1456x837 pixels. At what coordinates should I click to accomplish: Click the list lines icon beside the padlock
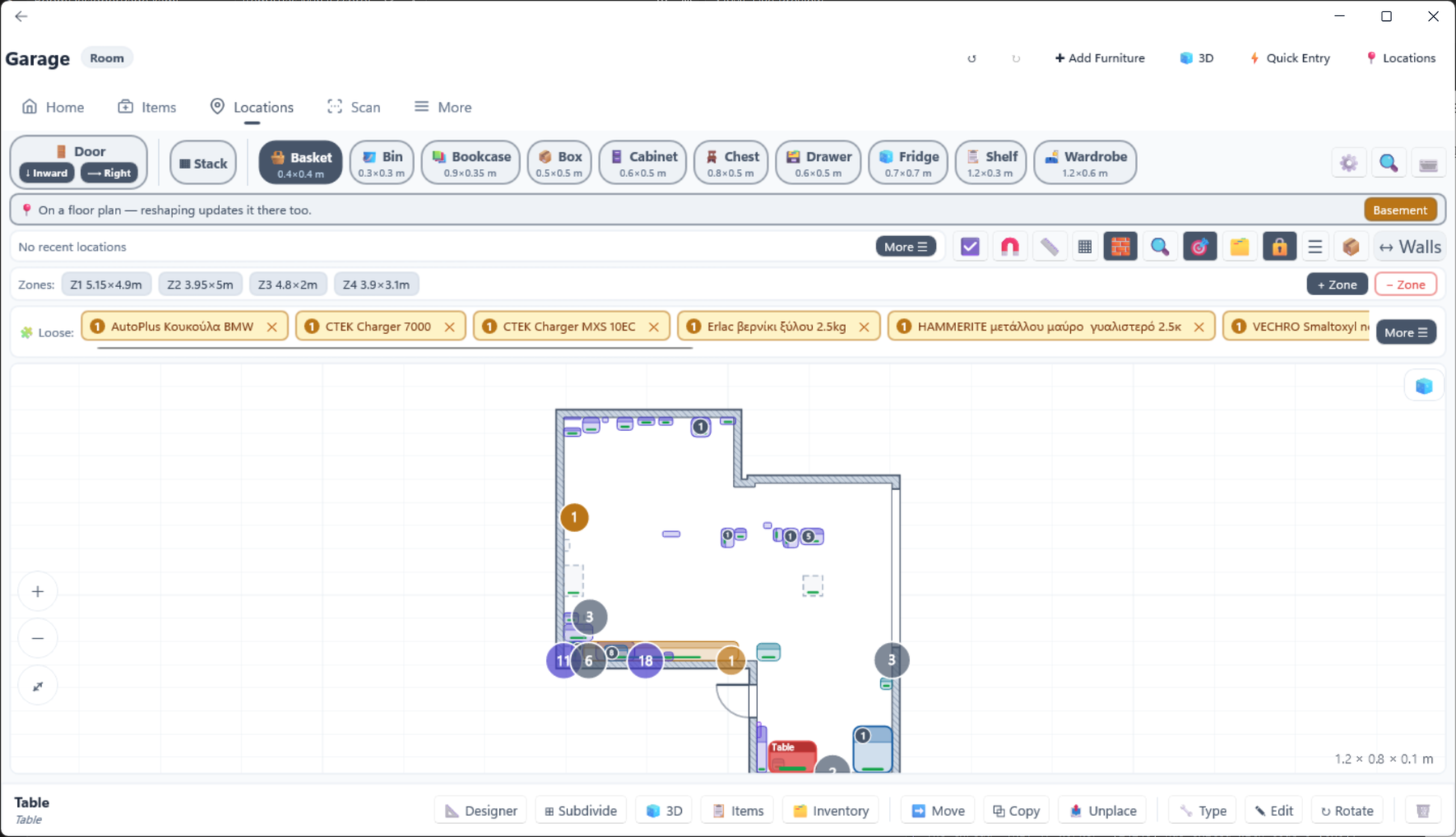click(1315, 247)
